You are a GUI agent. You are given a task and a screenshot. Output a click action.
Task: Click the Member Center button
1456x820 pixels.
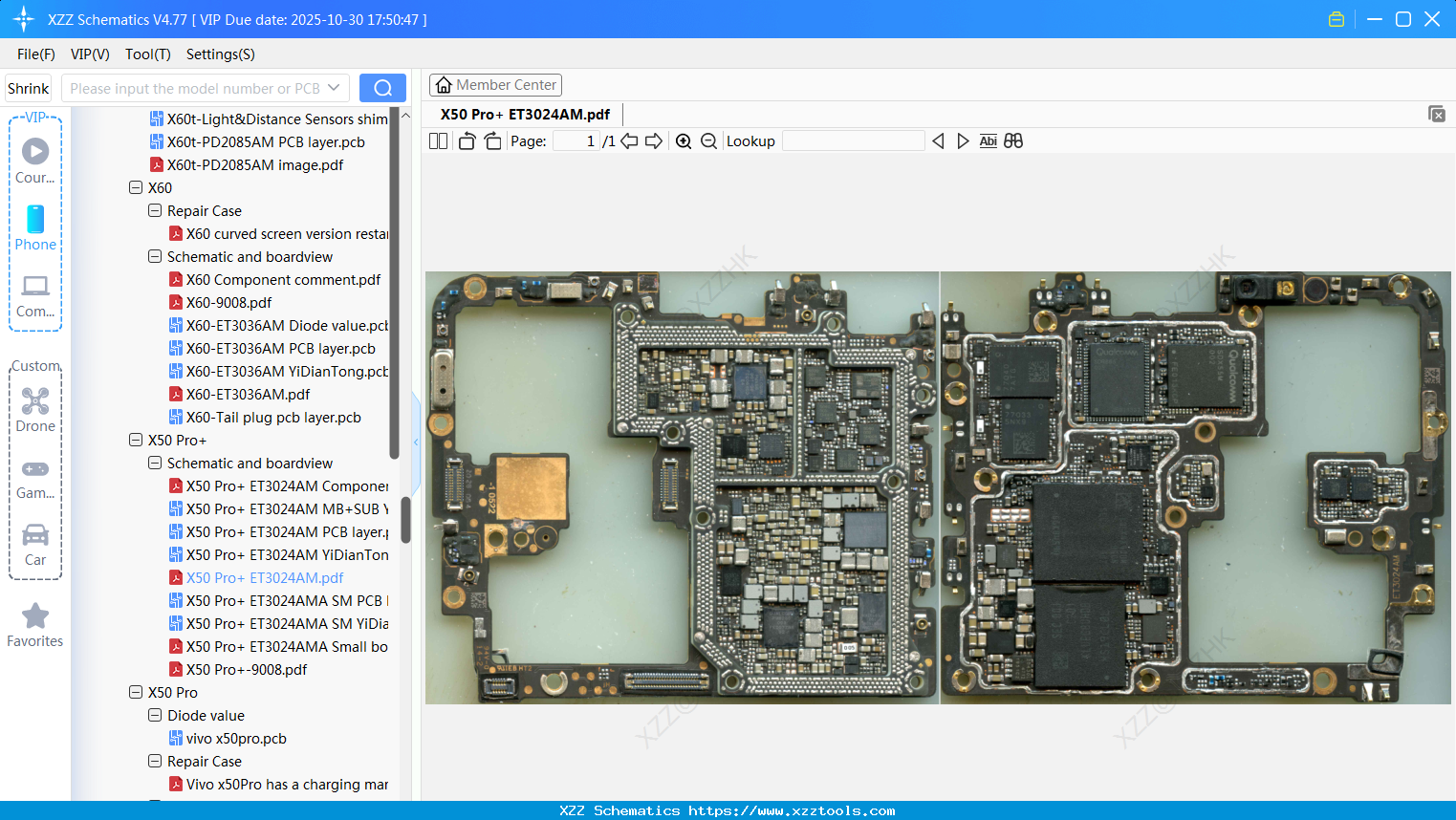[495, 85]
